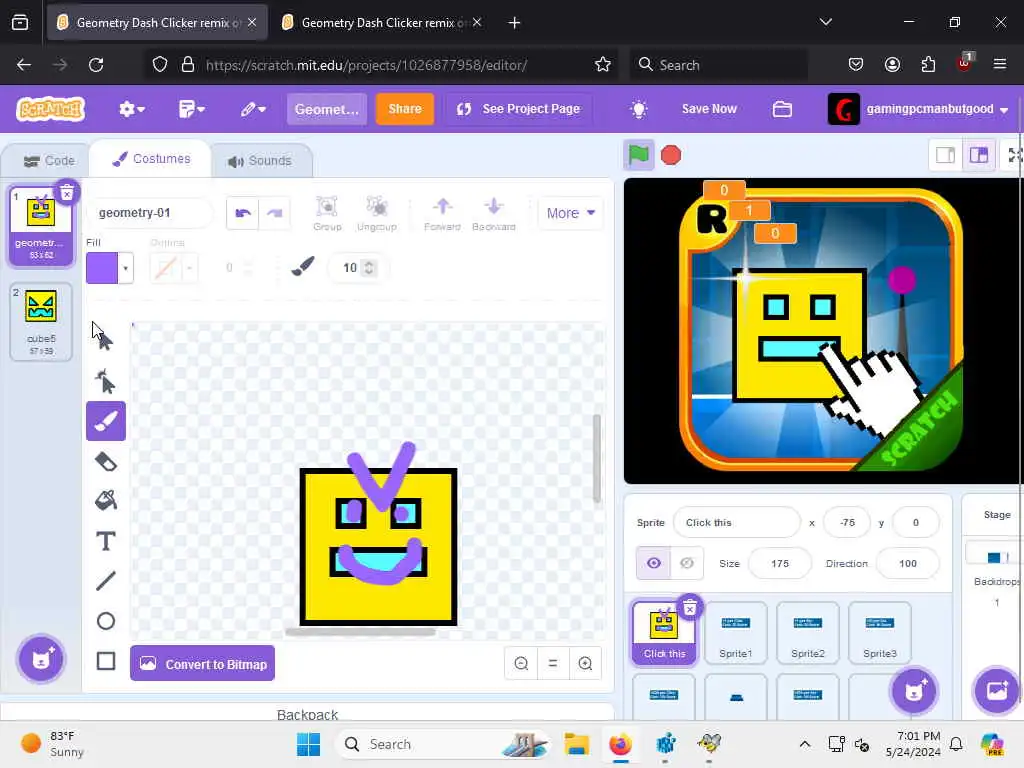This screenshot has height=768, width=1024.
Task: Click the Ungroup icon
Action: coord(377,214)
